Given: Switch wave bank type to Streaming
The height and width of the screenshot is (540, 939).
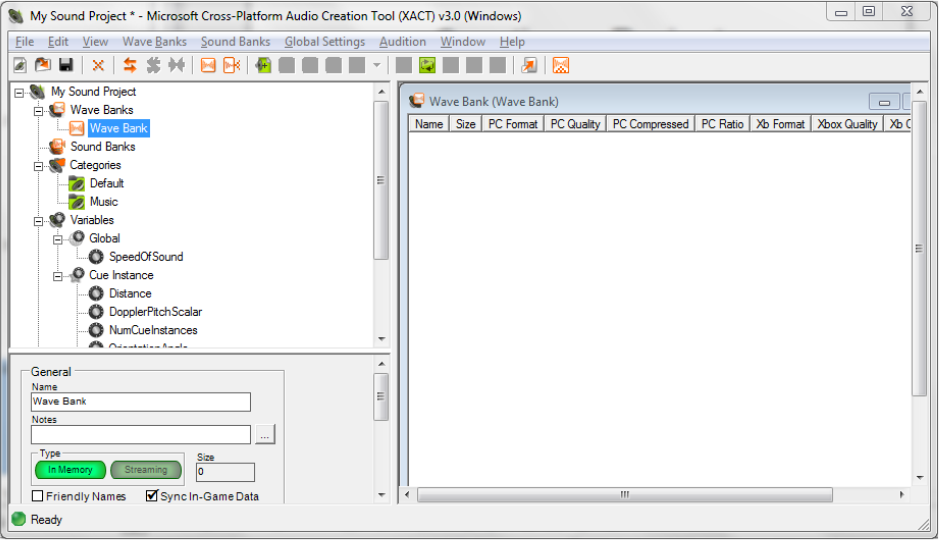Looking at the screenshot, I should click(146, 470).
